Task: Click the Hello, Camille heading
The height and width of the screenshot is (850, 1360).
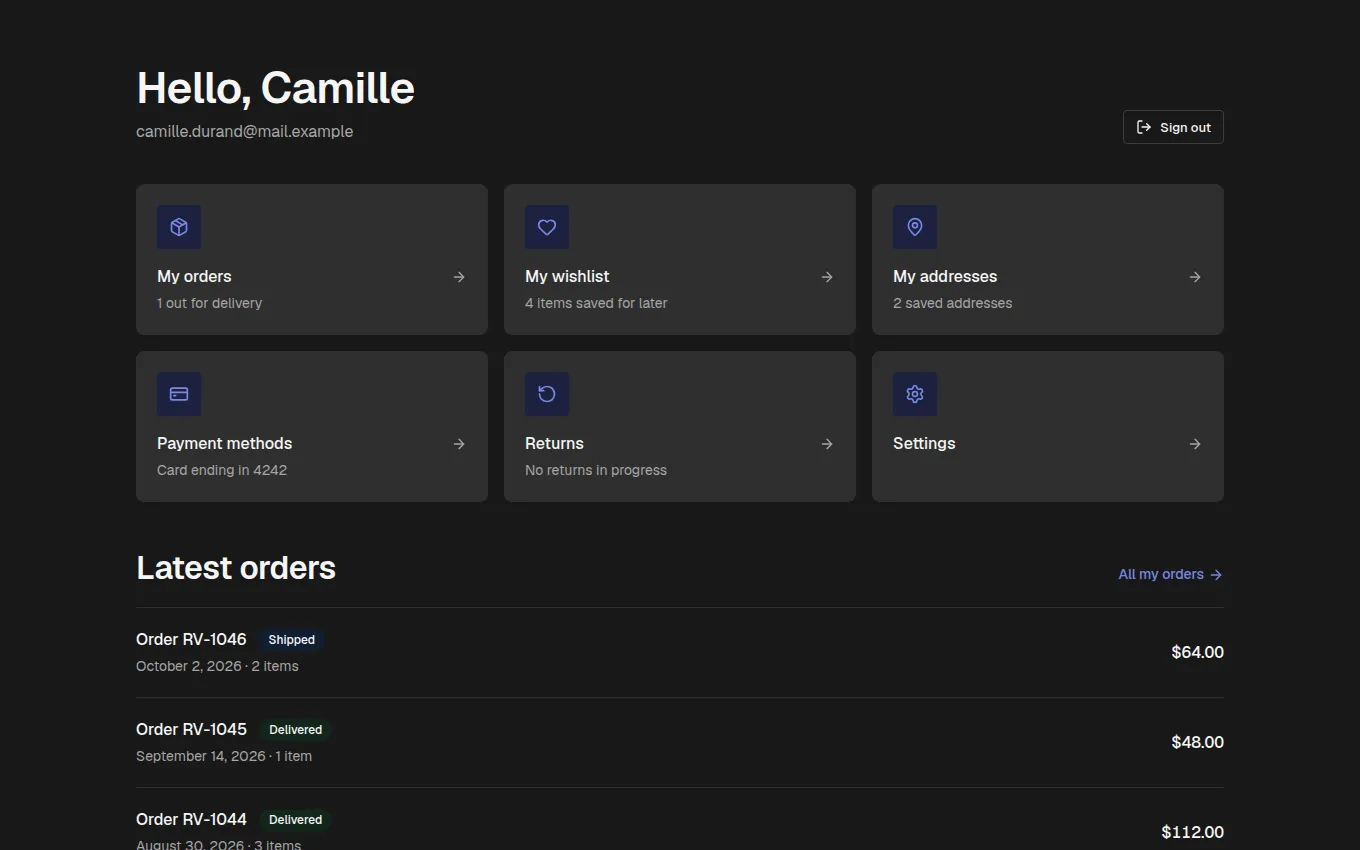Action: tap(276, 88)
